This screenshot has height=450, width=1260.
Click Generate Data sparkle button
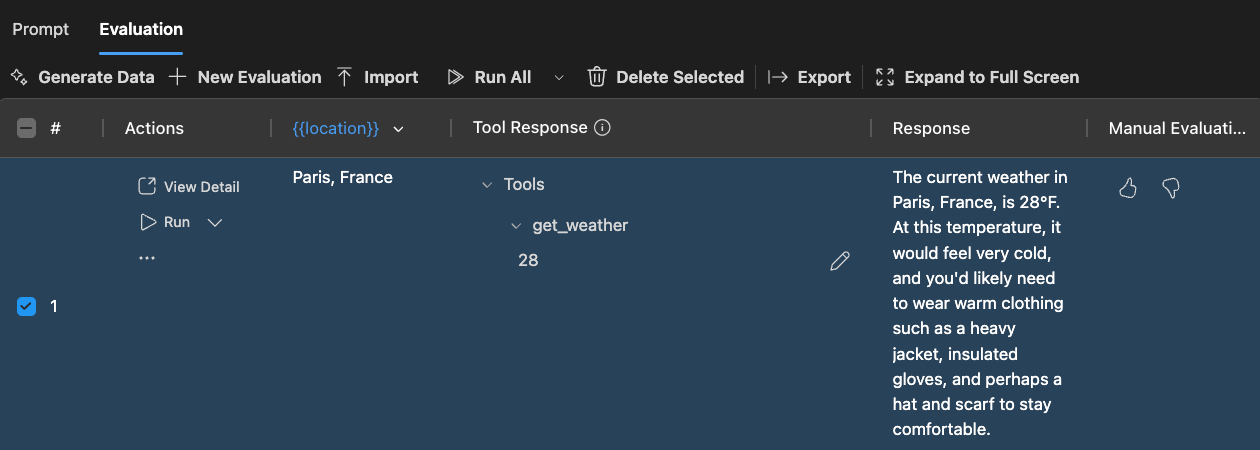pos(82,77)
